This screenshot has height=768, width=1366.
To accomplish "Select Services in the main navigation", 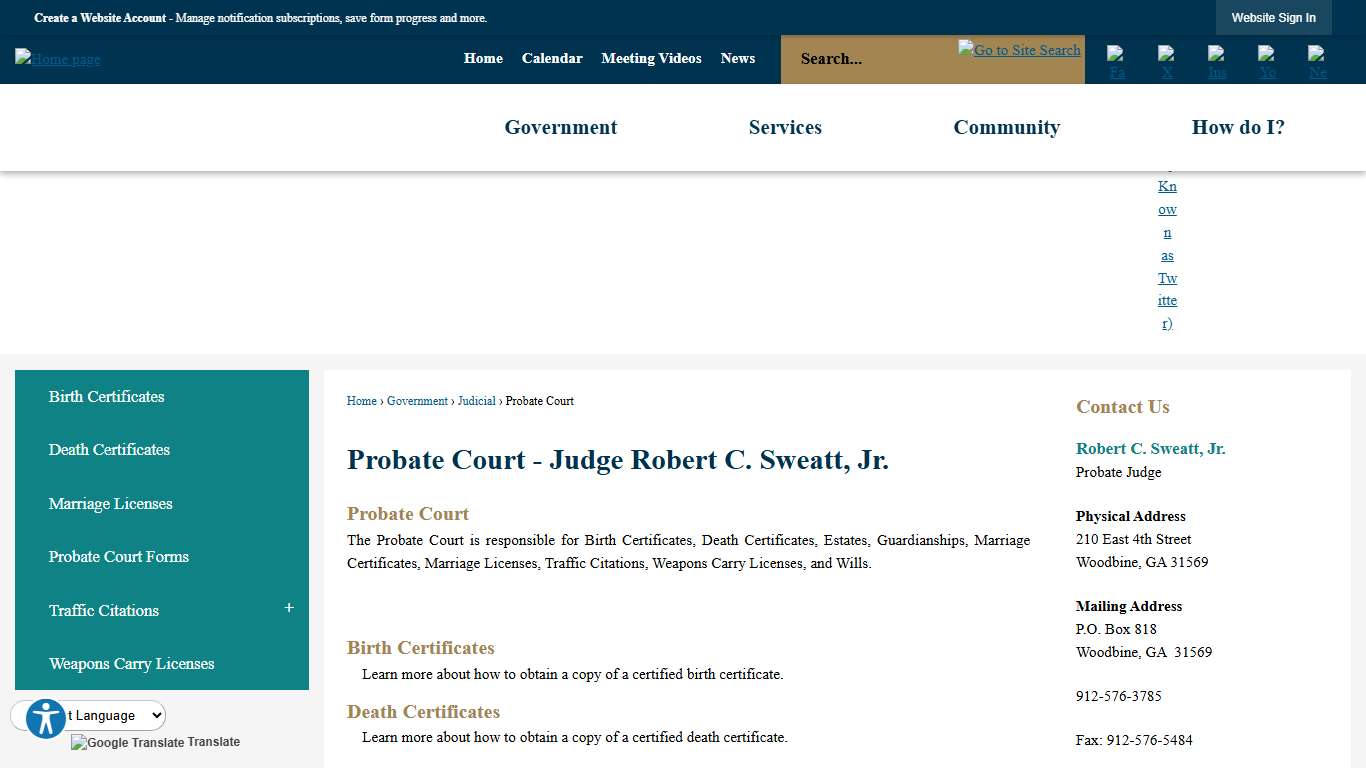I will tap(785, 127).
